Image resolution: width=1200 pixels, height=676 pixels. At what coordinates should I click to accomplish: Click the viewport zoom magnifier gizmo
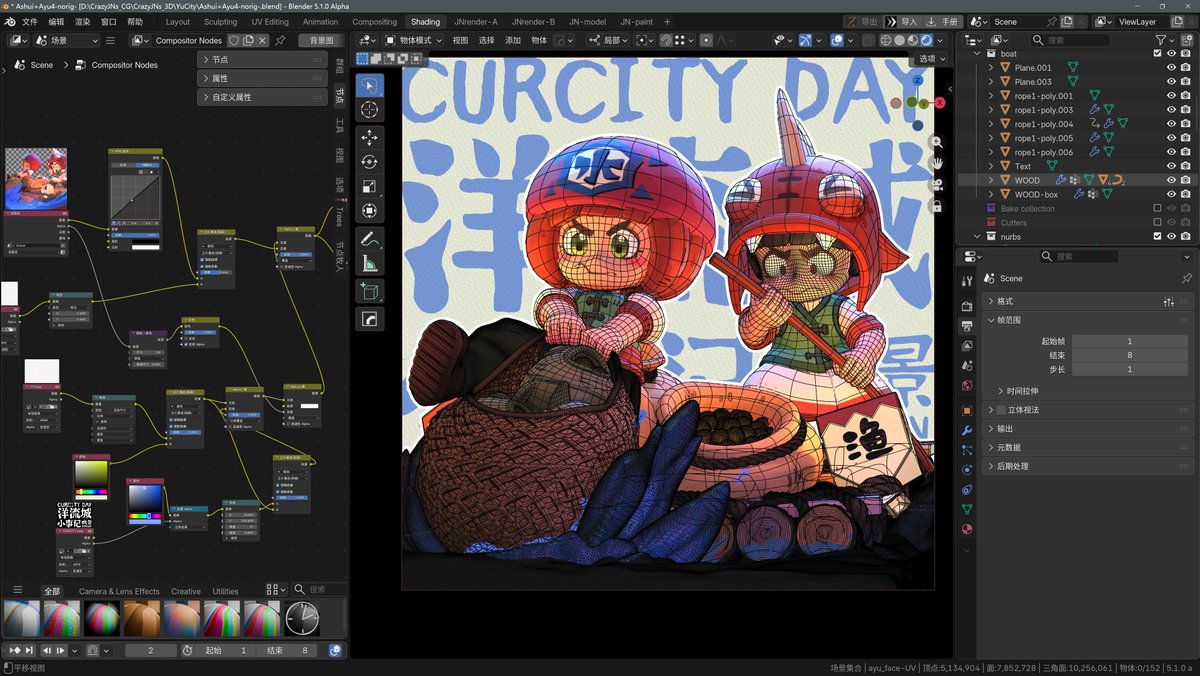936,142
